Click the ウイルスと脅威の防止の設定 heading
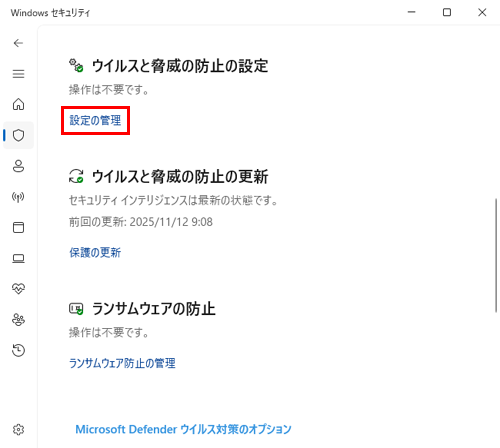 (x=180, y=66)
